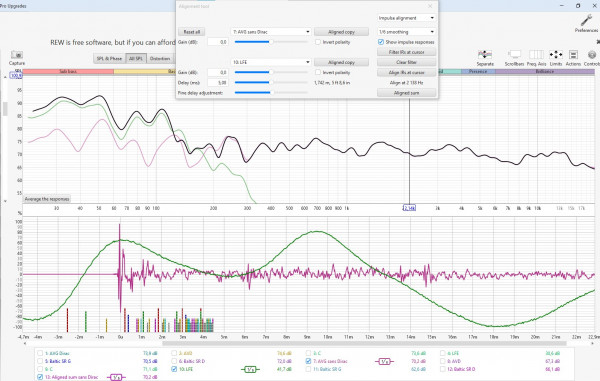The width and height of the screenshot is (600, 381).
Task: Click the first Gain (dB) input field
Action: (218, 42)
